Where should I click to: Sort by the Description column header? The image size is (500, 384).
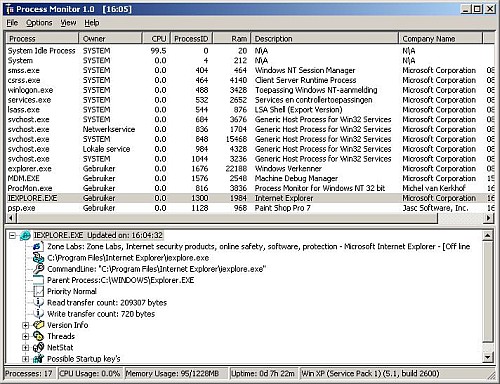coord(325,39)
